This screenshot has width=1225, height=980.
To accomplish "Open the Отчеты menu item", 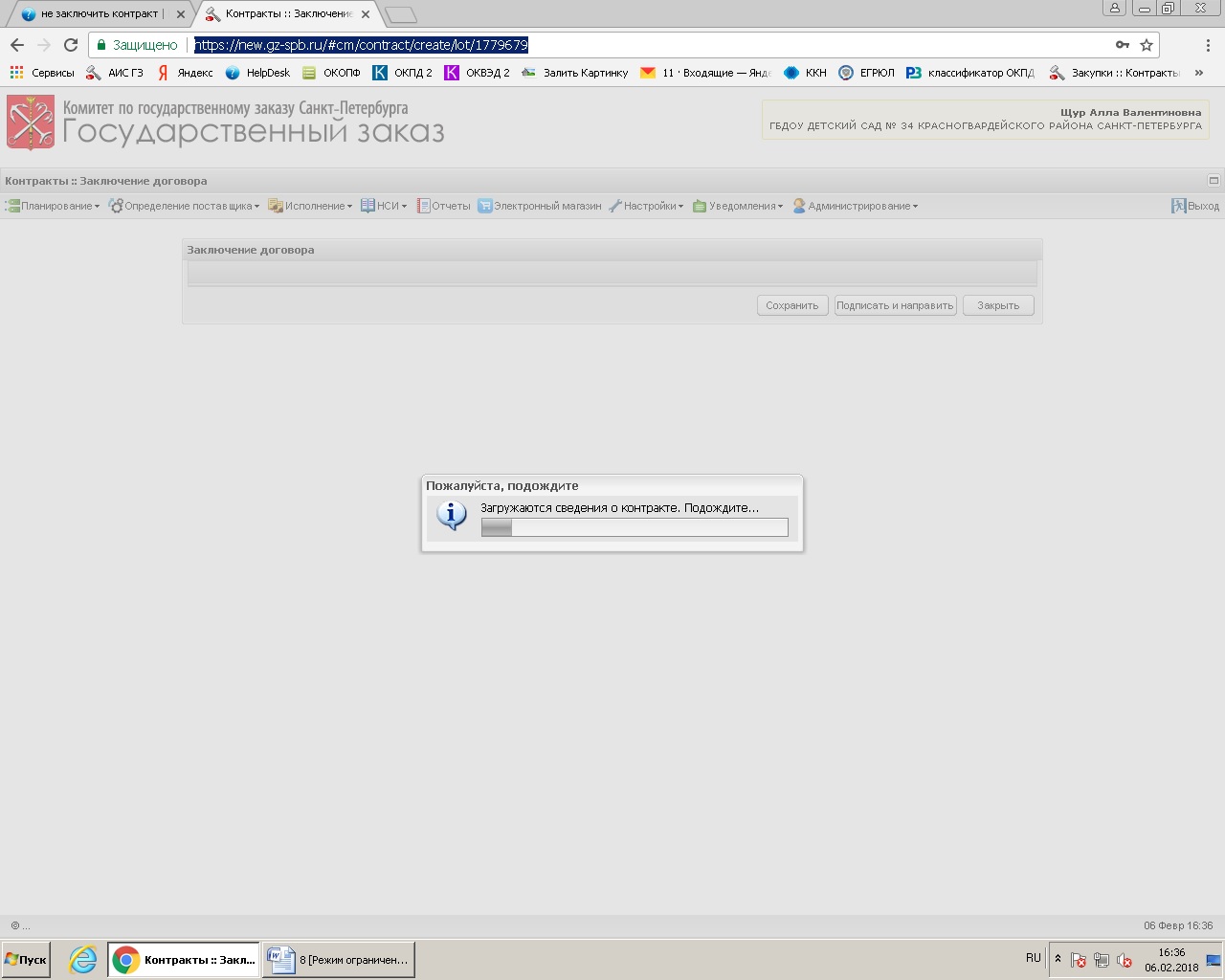I will (x=443, y=206).
